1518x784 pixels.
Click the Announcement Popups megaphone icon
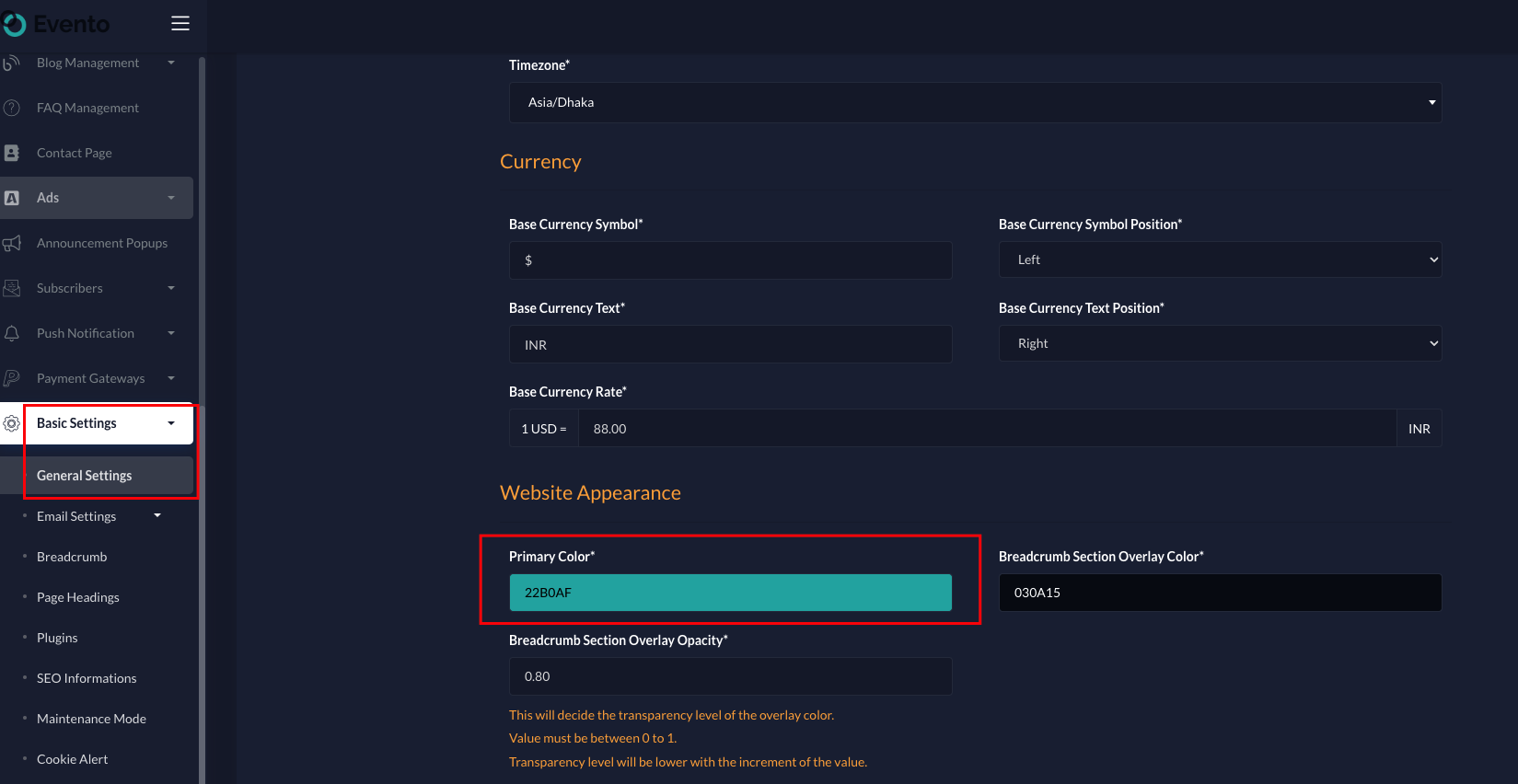12,243
